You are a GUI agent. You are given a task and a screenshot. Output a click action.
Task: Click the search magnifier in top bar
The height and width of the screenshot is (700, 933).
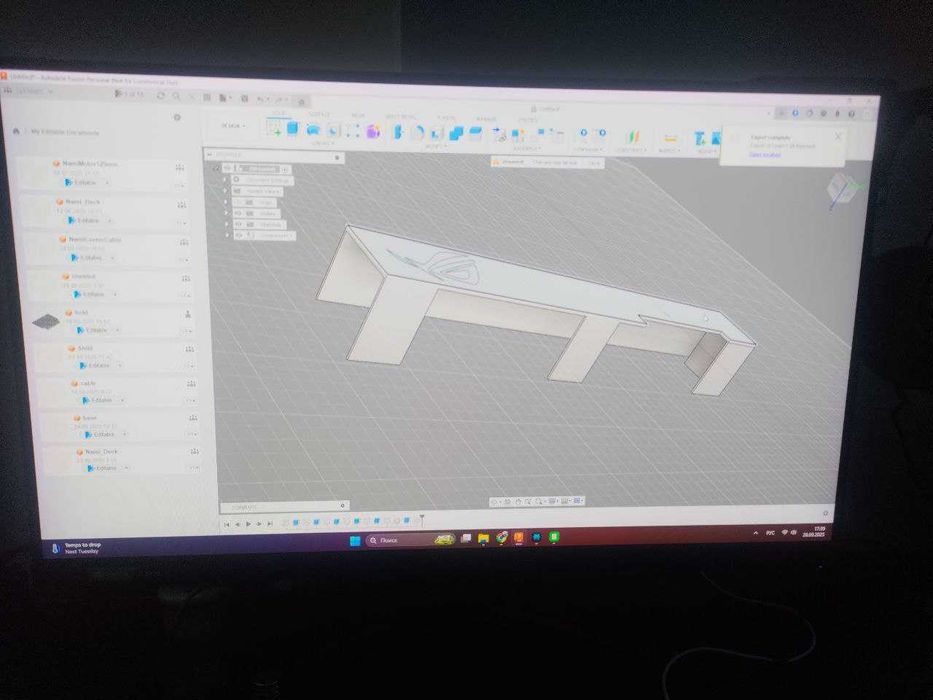pyautogui.click(x=176, y=96)
